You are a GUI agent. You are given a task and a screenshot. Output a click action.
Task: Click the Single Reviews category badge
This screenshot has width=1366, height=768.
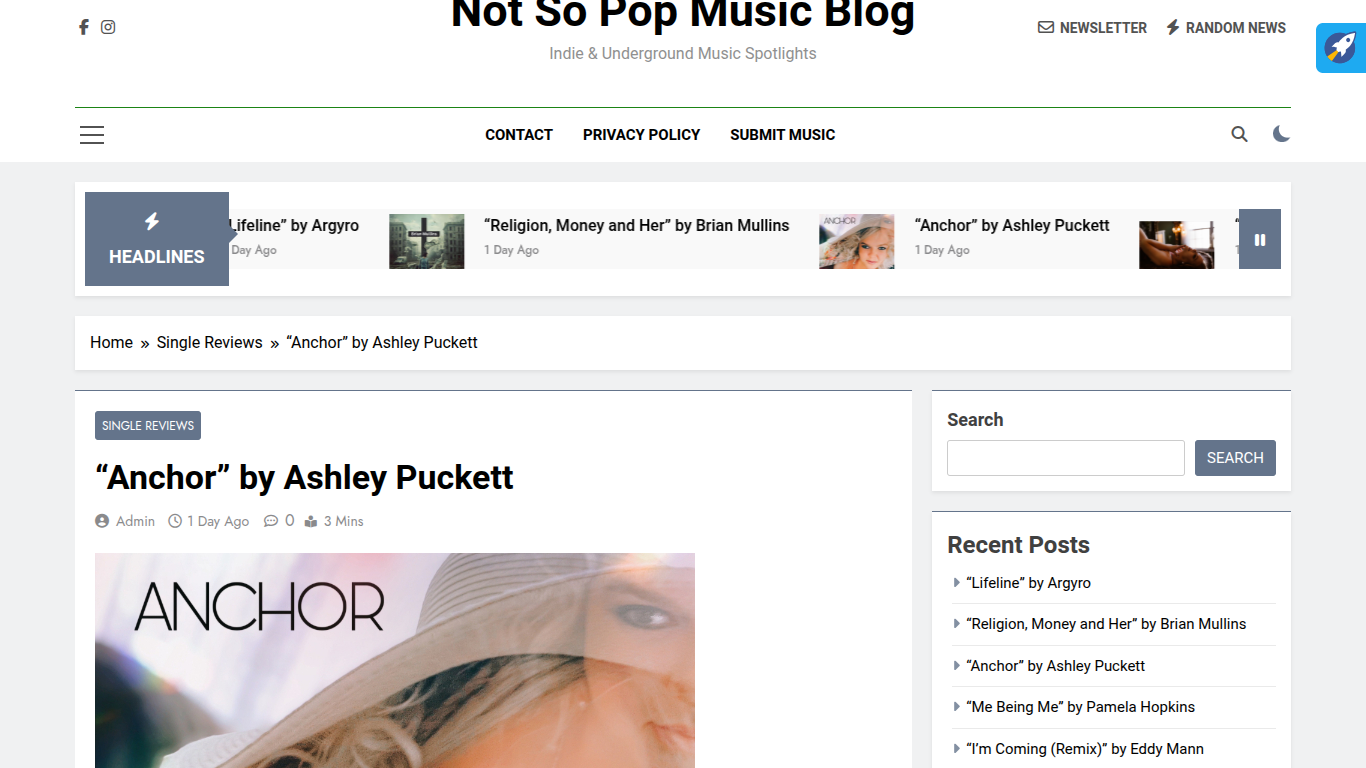(148, 426)
